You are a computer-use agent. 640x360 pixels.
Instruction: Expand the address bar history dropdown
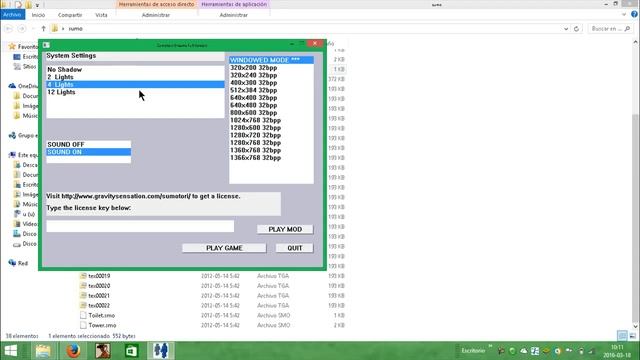566,29
